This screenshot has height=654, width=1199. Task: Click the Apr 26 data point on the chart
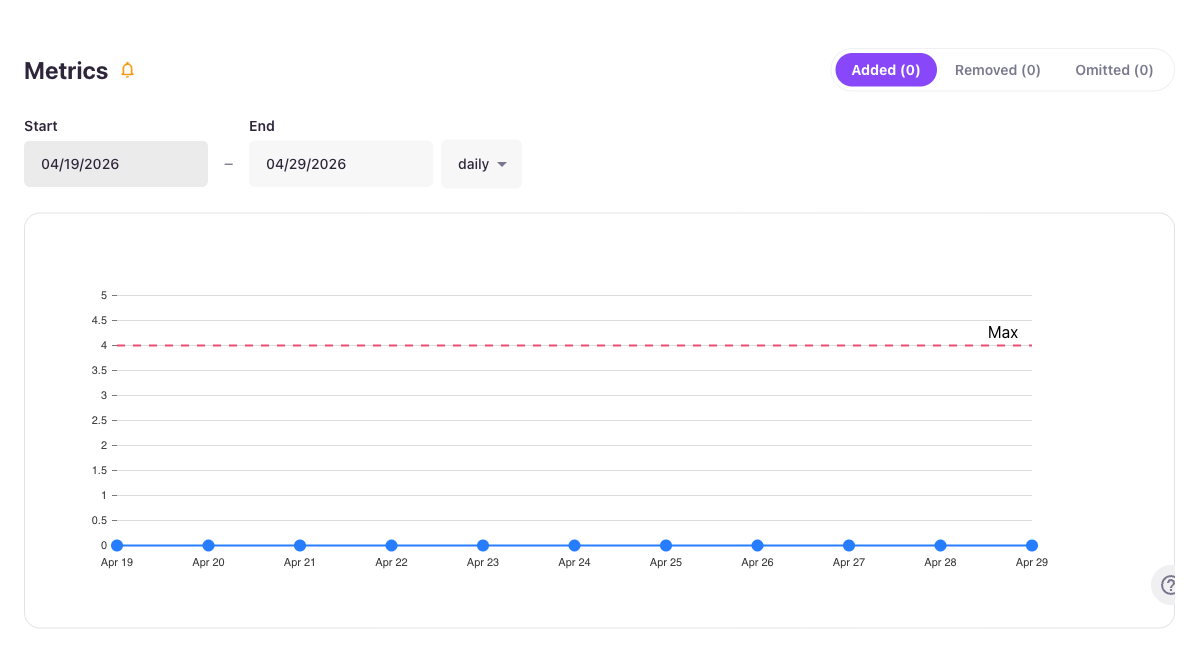point(757,545)
